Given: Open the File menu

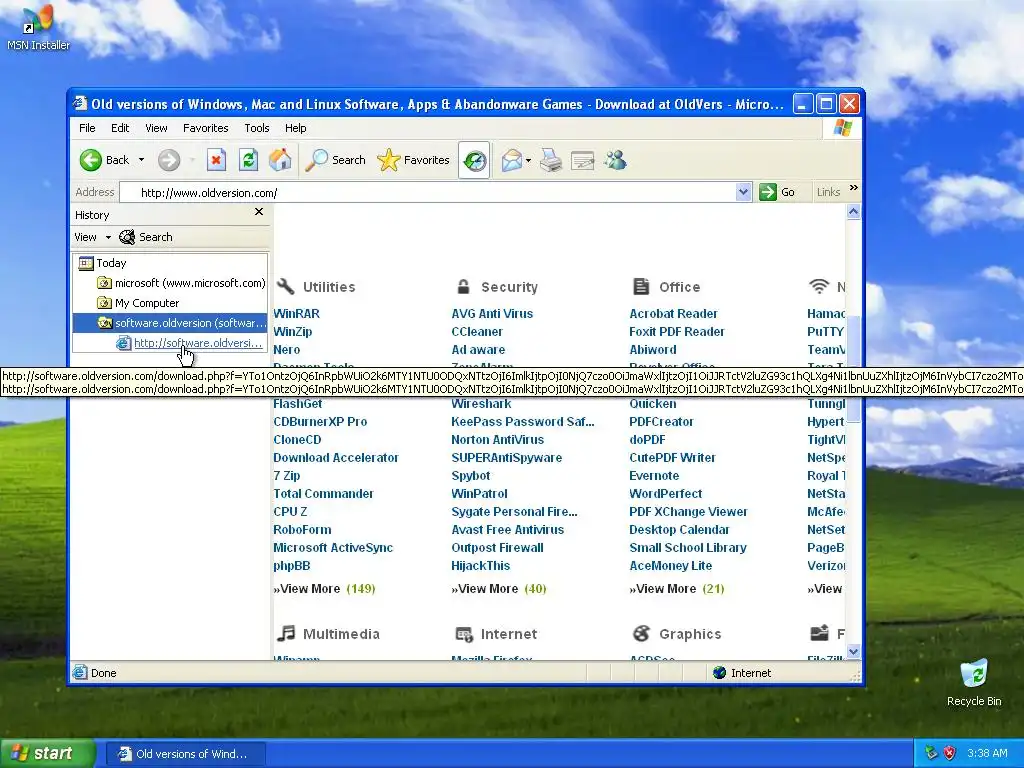Looking at the screenshot, I should click(87, 128).
